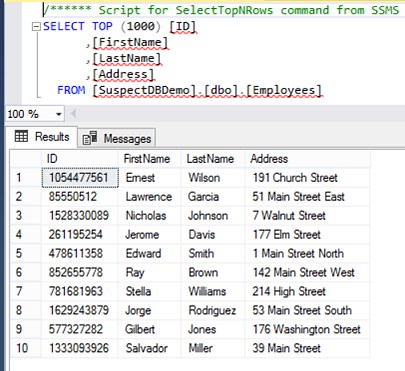Select the ID column header

point(80,159)
